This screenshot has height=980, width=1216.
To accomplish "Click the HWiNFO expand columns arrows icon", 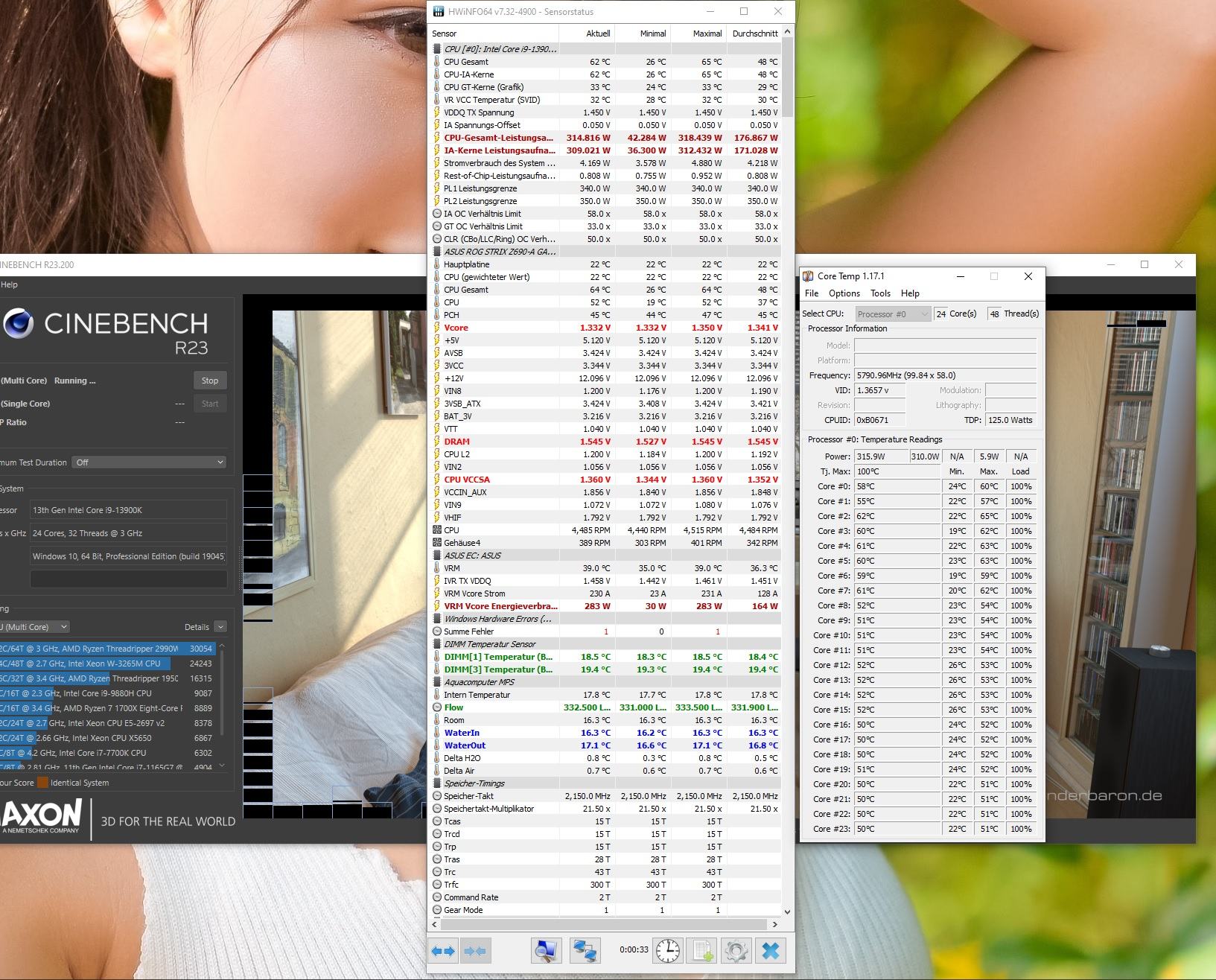I will pyautogui.click(x=443, y=951).
